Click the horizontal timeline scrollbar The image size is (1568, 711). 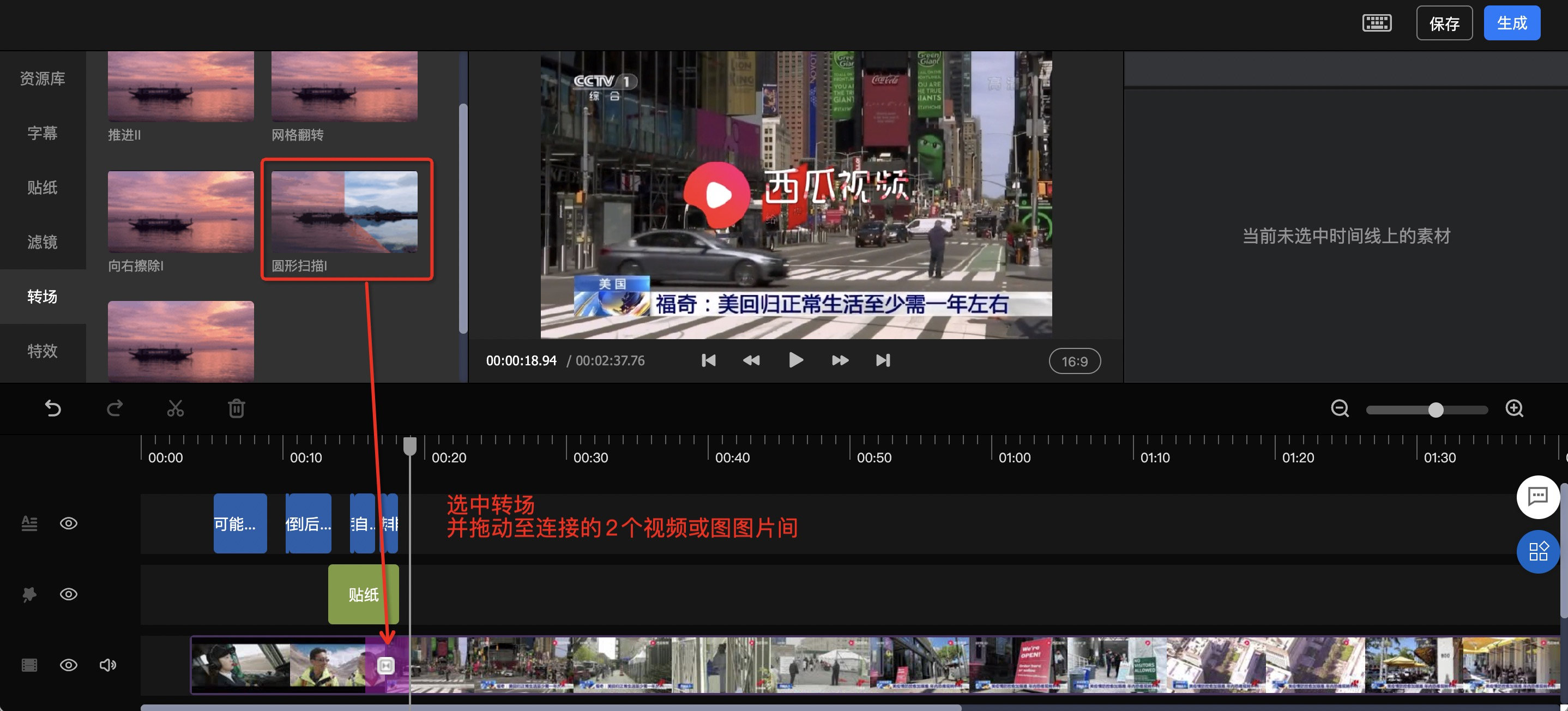click(551, 708)
